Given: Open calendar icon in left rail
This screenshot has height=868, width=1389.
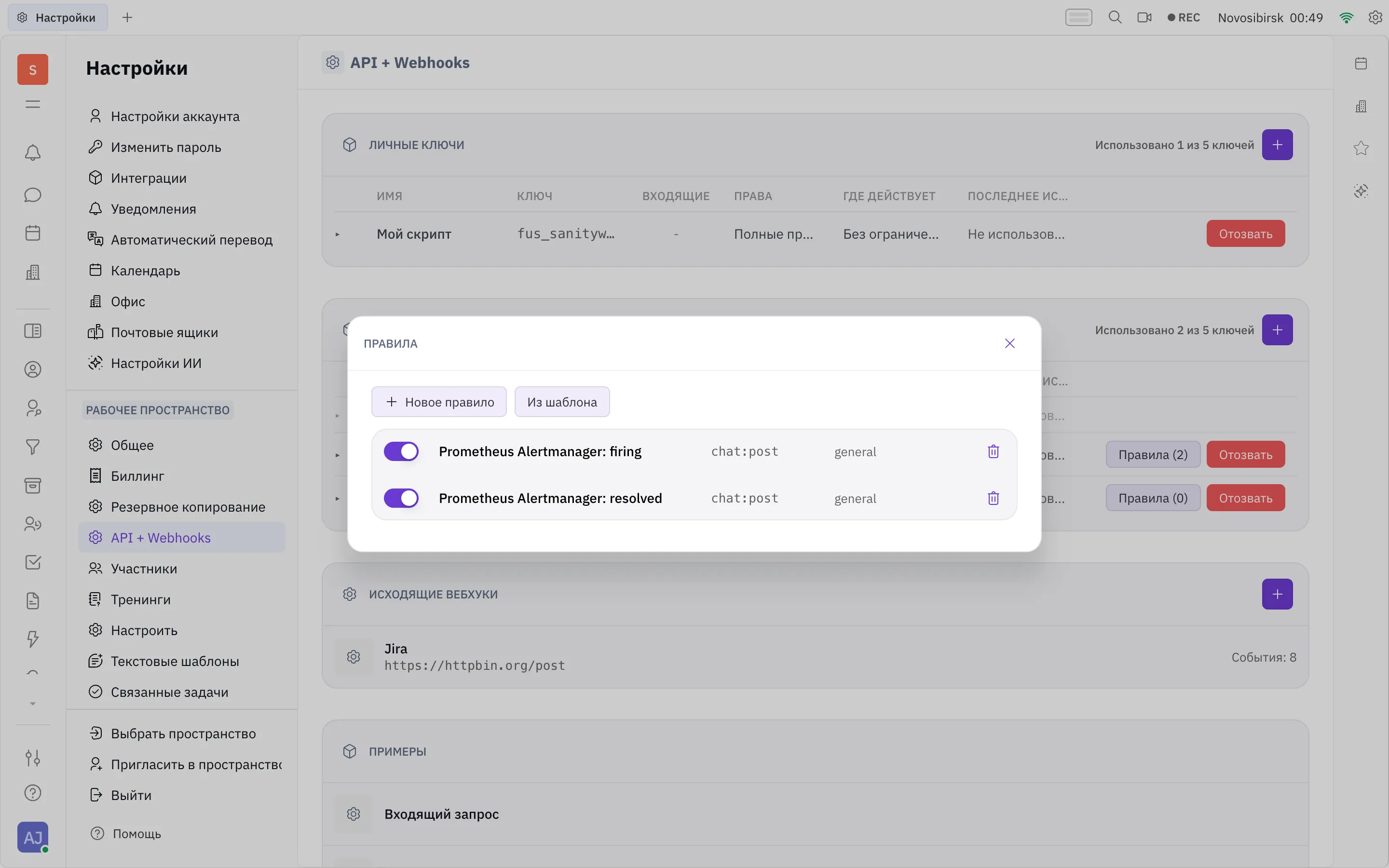Looking at the screenshot, I should (33, 233).
